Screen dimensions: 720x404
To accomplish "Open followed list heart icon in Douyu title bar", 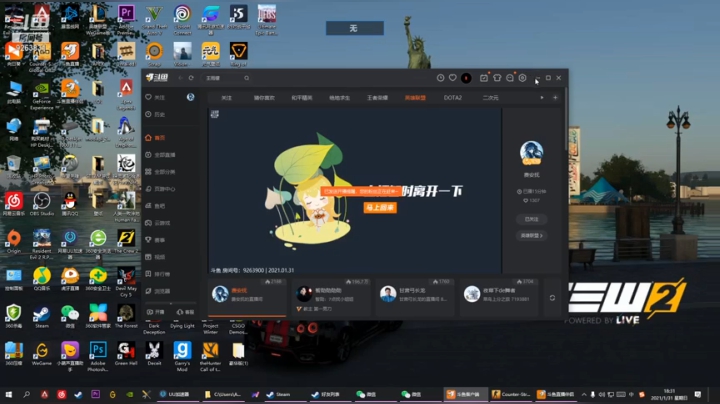I will tap(453, 78).
